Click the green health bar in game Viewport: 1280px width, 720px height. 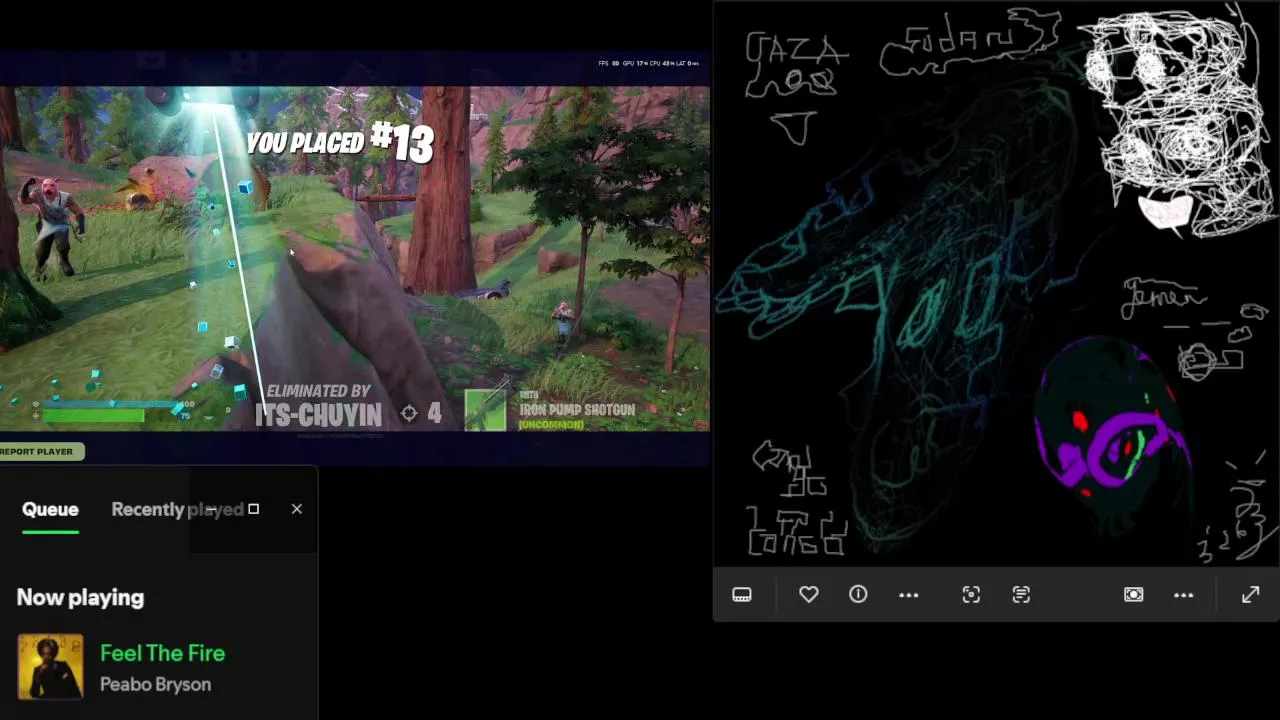93,416
